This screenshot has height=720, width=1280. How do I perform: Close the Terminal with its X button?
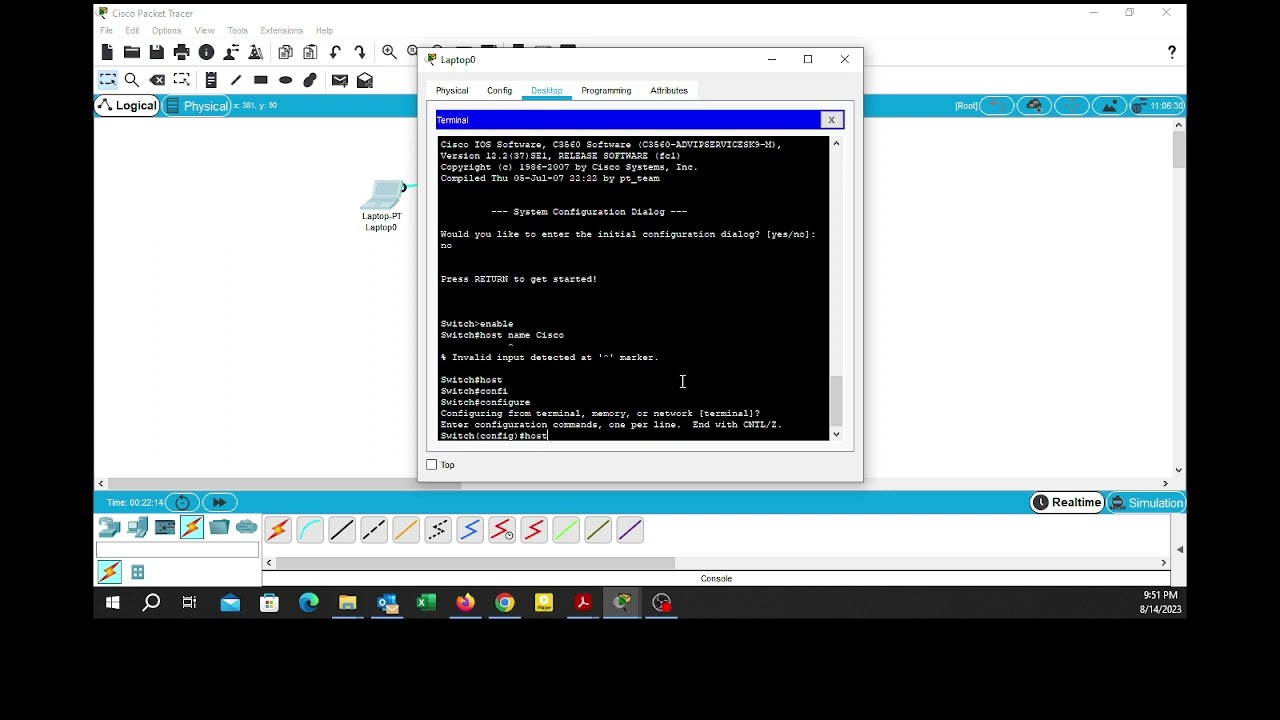pyautogui.click(x=832, y=120)
